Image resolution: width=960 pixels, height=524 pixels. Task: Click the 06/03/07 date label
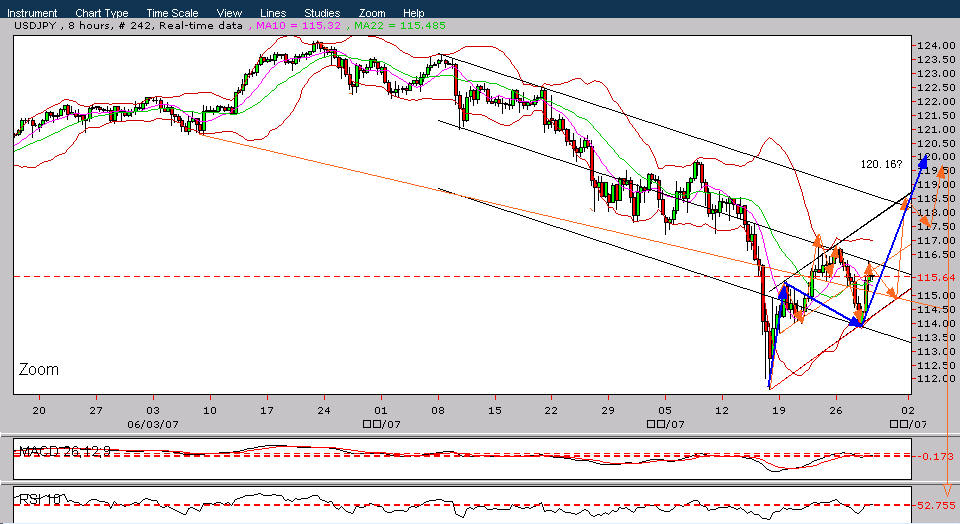tap(152, 424)
